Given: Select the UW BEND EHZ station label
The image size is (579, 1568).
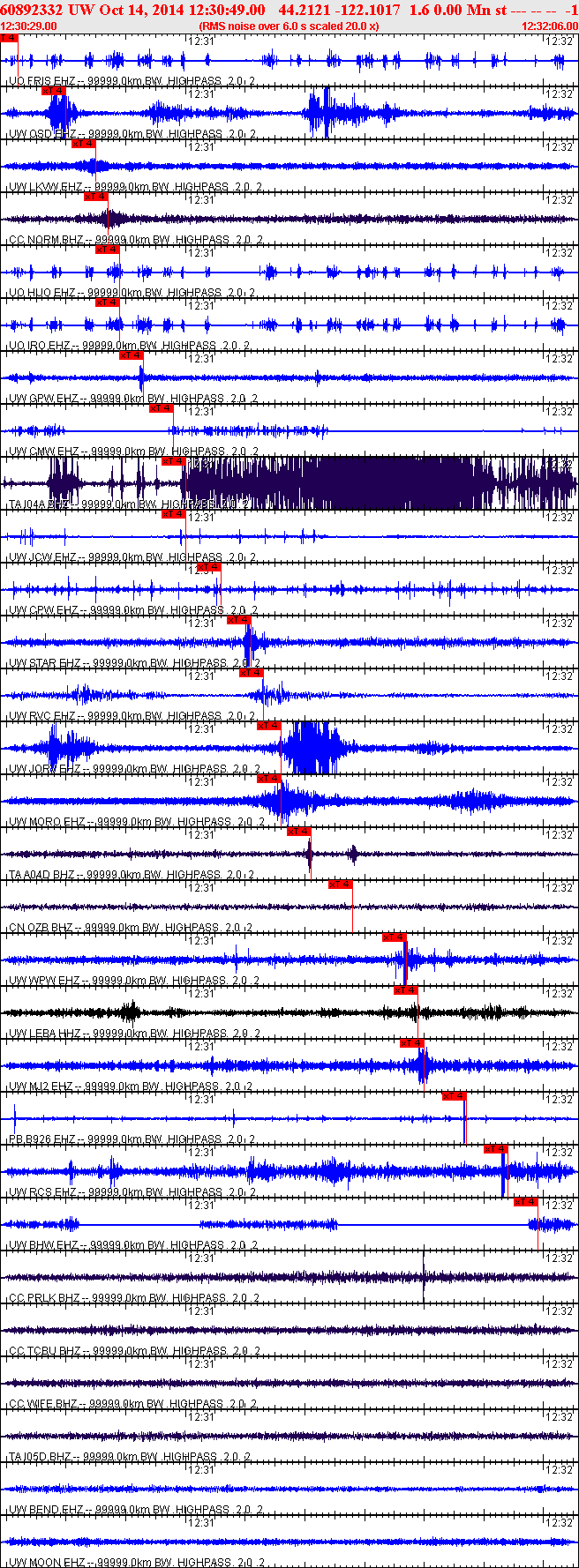Looking at the screenshot, I should [x=44, y=1510].
